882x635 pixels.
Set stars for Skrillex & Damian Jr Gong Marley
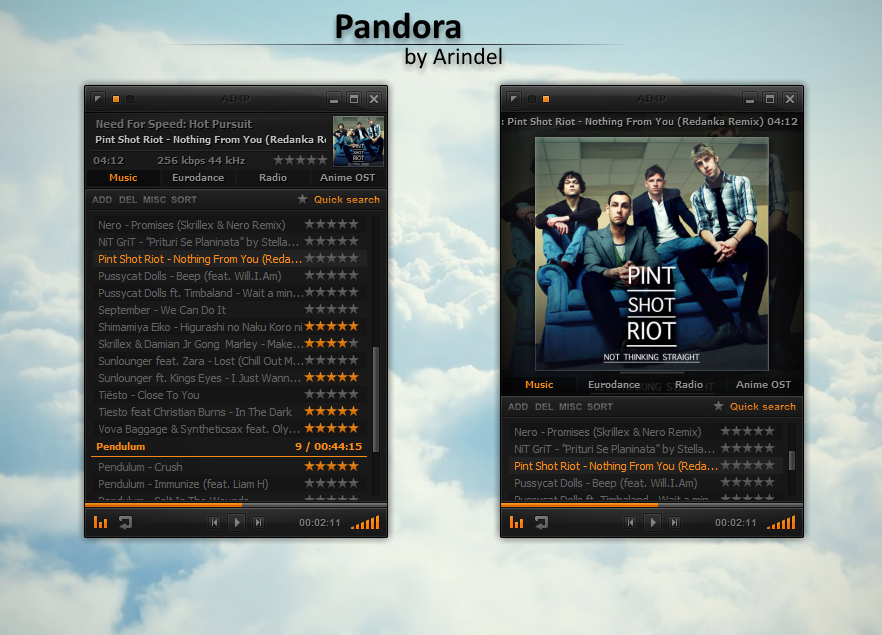coord(331,343)
